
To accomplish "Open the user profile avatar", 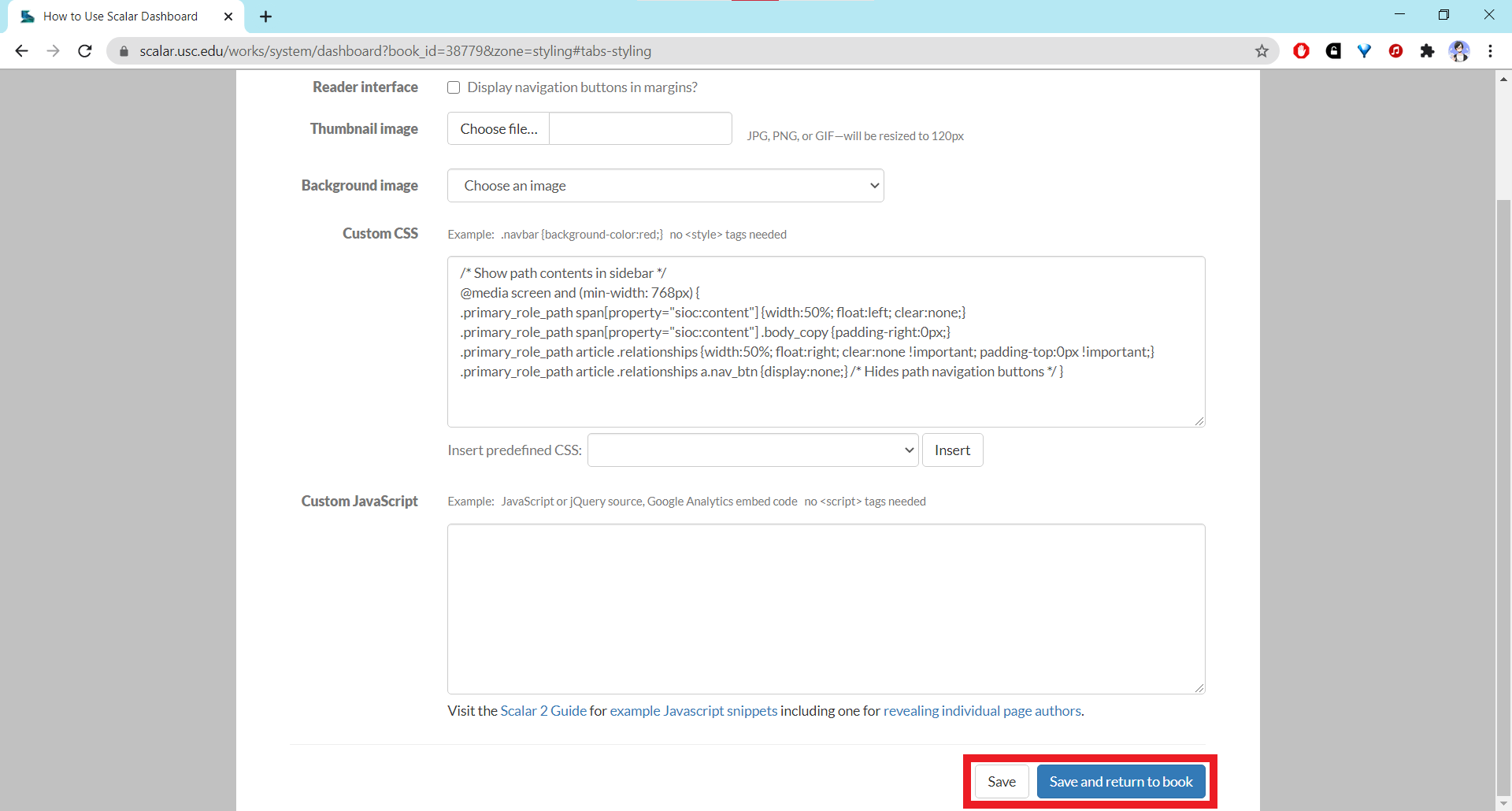I will coord(1458,51).
